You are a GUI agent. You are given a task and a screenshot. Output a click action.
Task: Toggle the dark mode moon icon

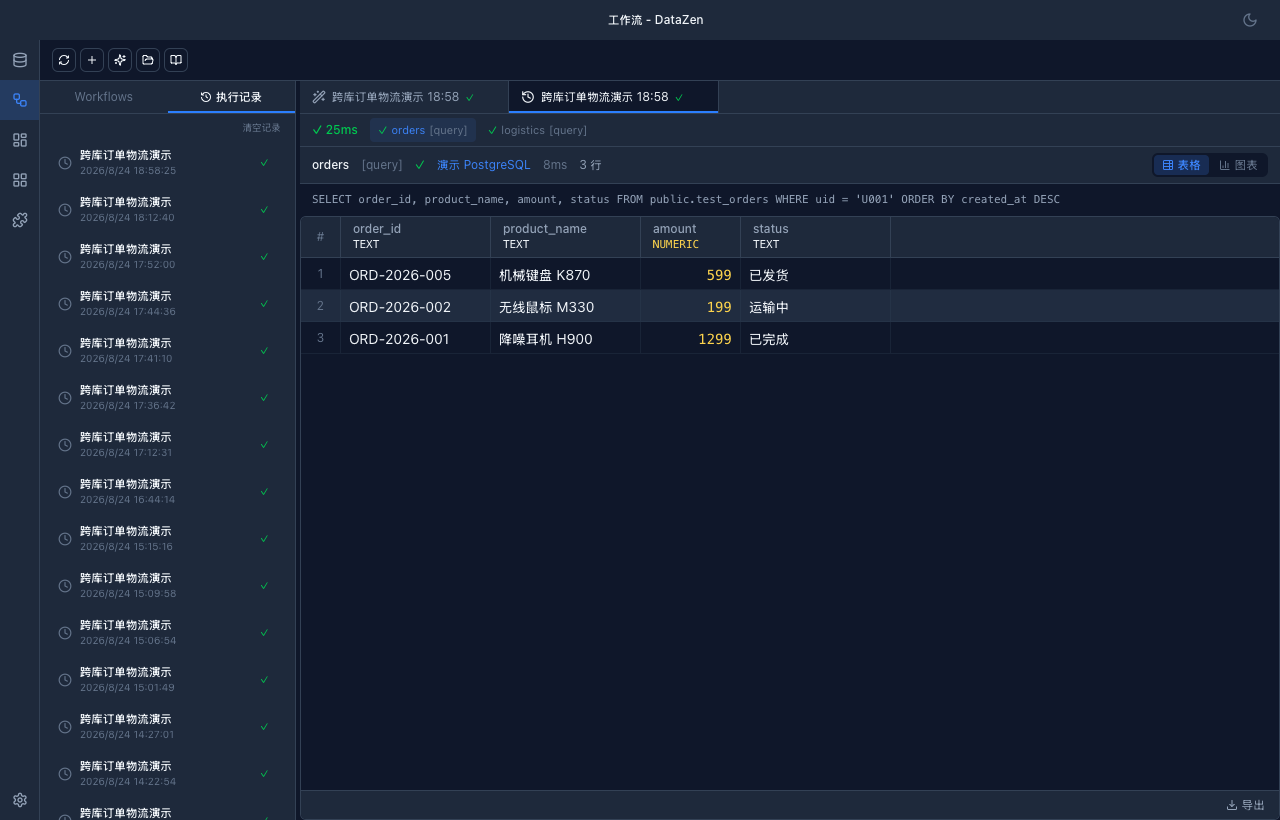coord(1250,20)
